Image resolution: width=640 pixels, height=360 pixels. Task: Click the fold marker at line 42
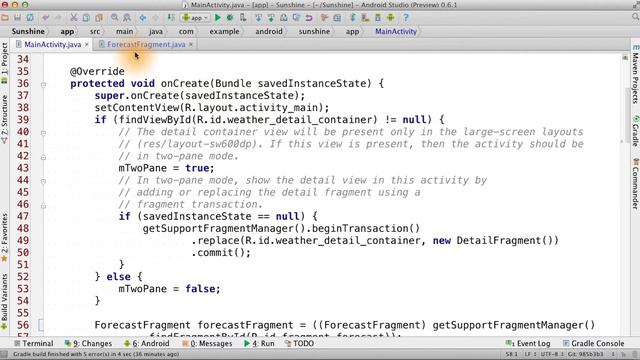(43, 158)
